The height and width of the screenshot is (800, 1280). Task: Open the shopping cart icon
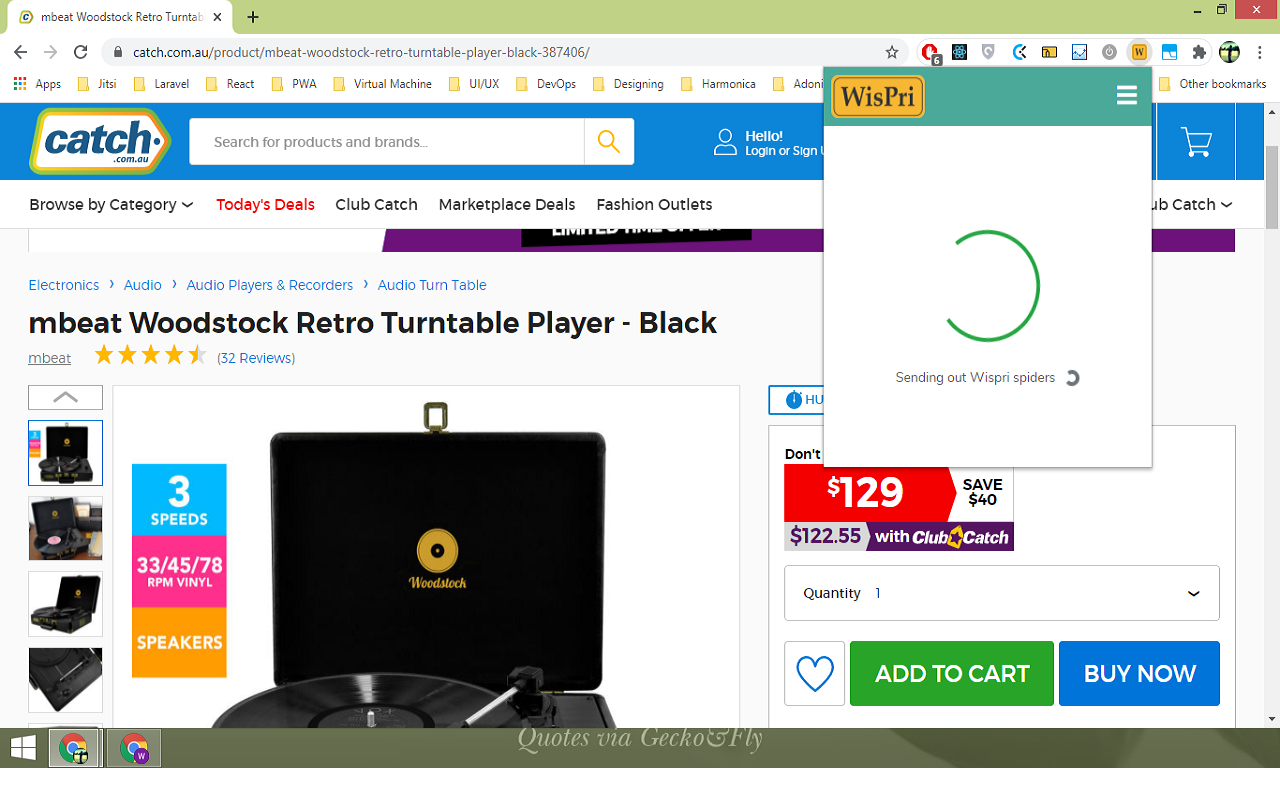1196,142
